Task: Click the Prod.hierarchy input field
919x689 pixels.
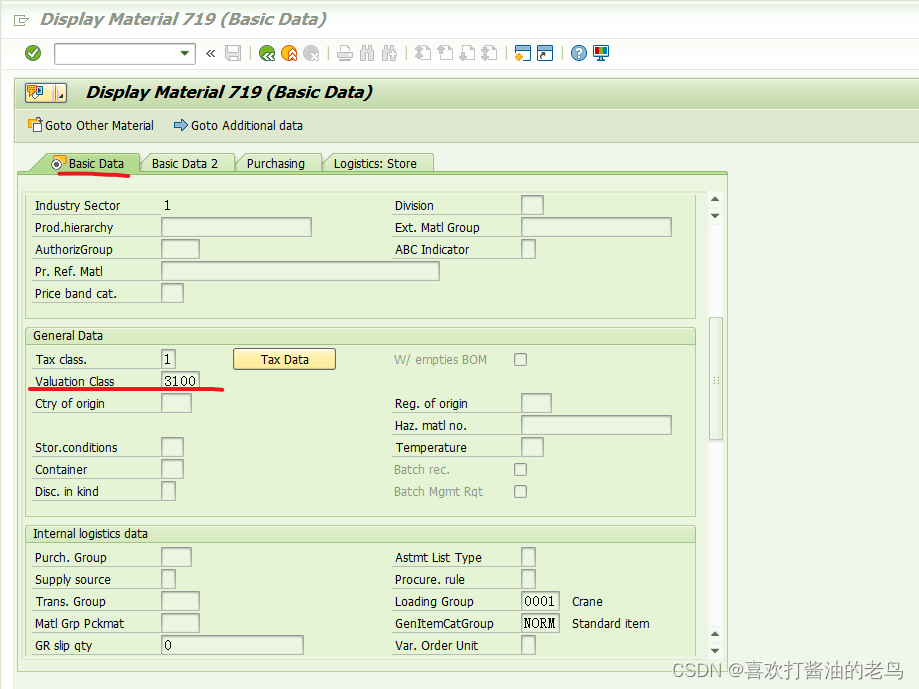Action: coord(236,227)
